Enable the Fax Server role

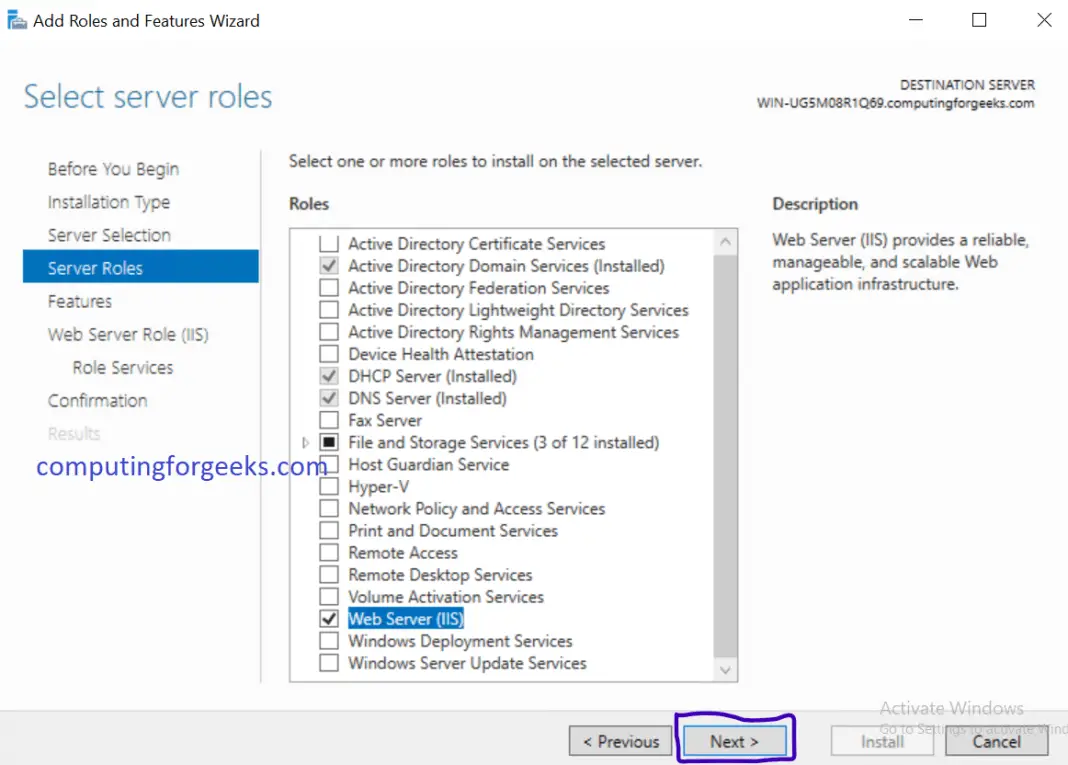tap(330, 420)
